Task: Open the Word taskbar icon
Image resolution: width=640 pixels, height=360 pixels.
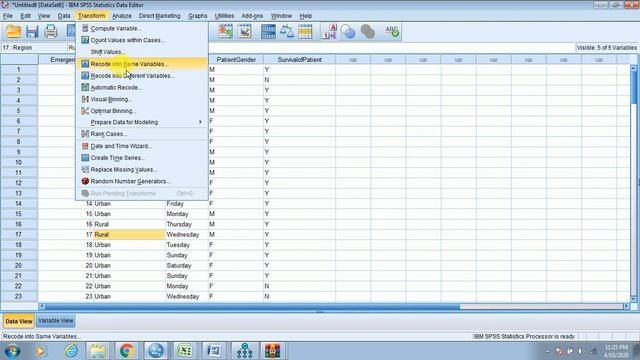Action: click(214, 351)
